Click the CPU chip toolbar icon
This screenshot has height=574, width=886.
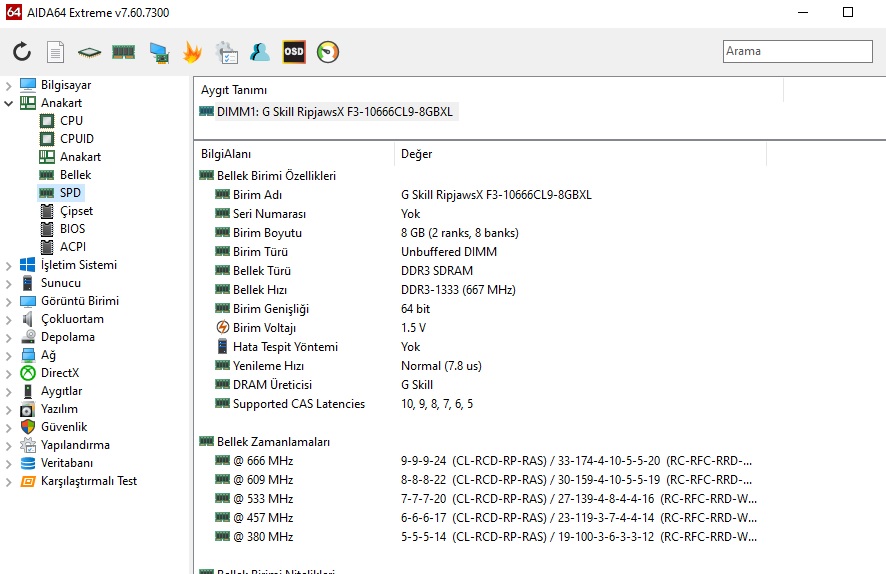point(89,53)
